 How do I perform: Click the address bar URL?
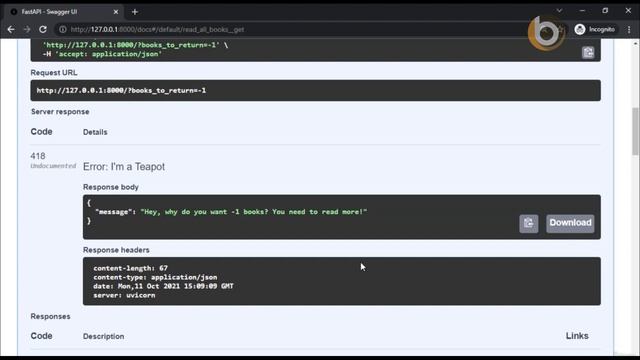click(157, 29)
